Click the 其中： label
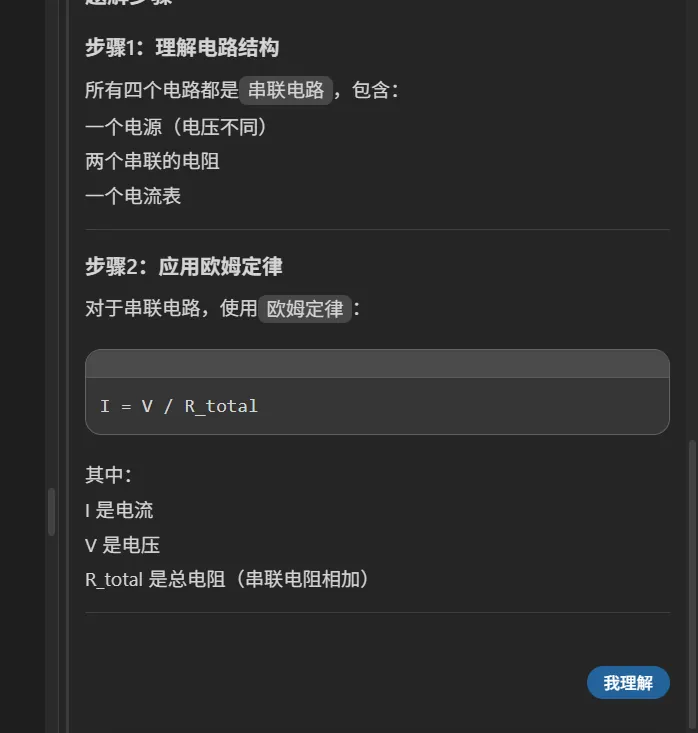698x733 pixels. tap(109, 475)
